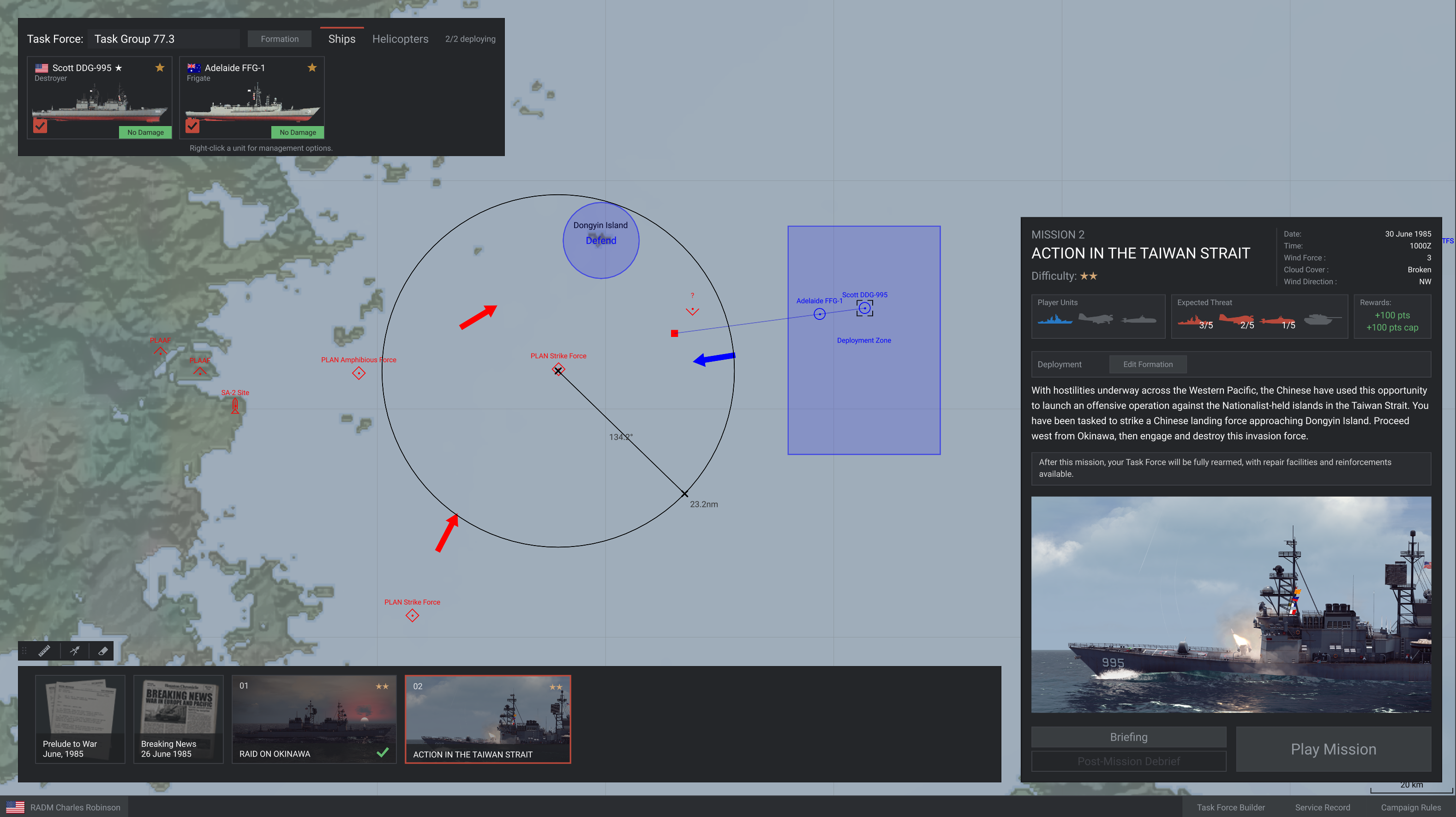Select southern PLAAF aircraft marker

[199, 371]
